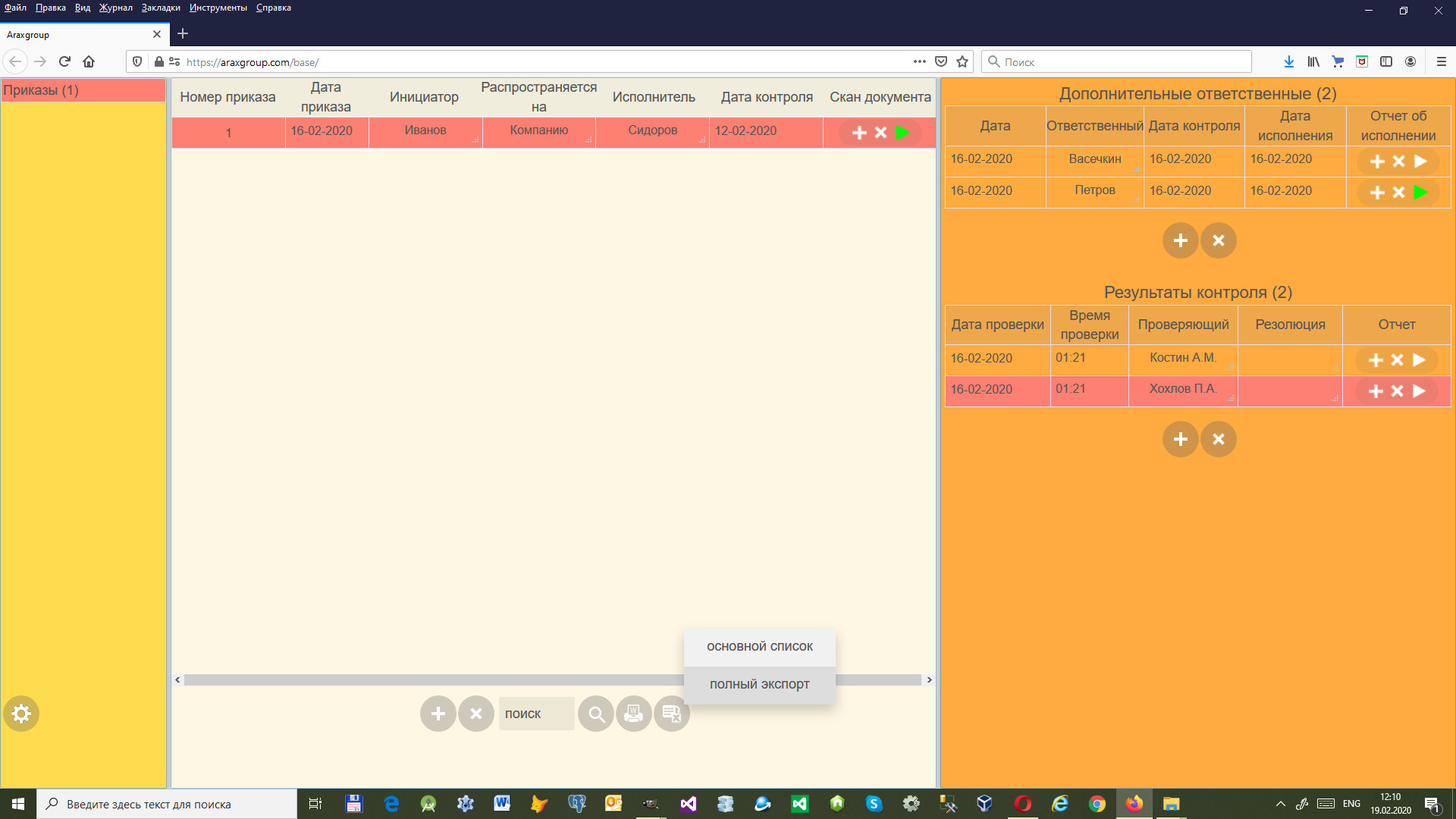This screenshot has width=1456, height=819.
Task: Open the Firefox hamburger application menu
Action: tap(1441, 61)
